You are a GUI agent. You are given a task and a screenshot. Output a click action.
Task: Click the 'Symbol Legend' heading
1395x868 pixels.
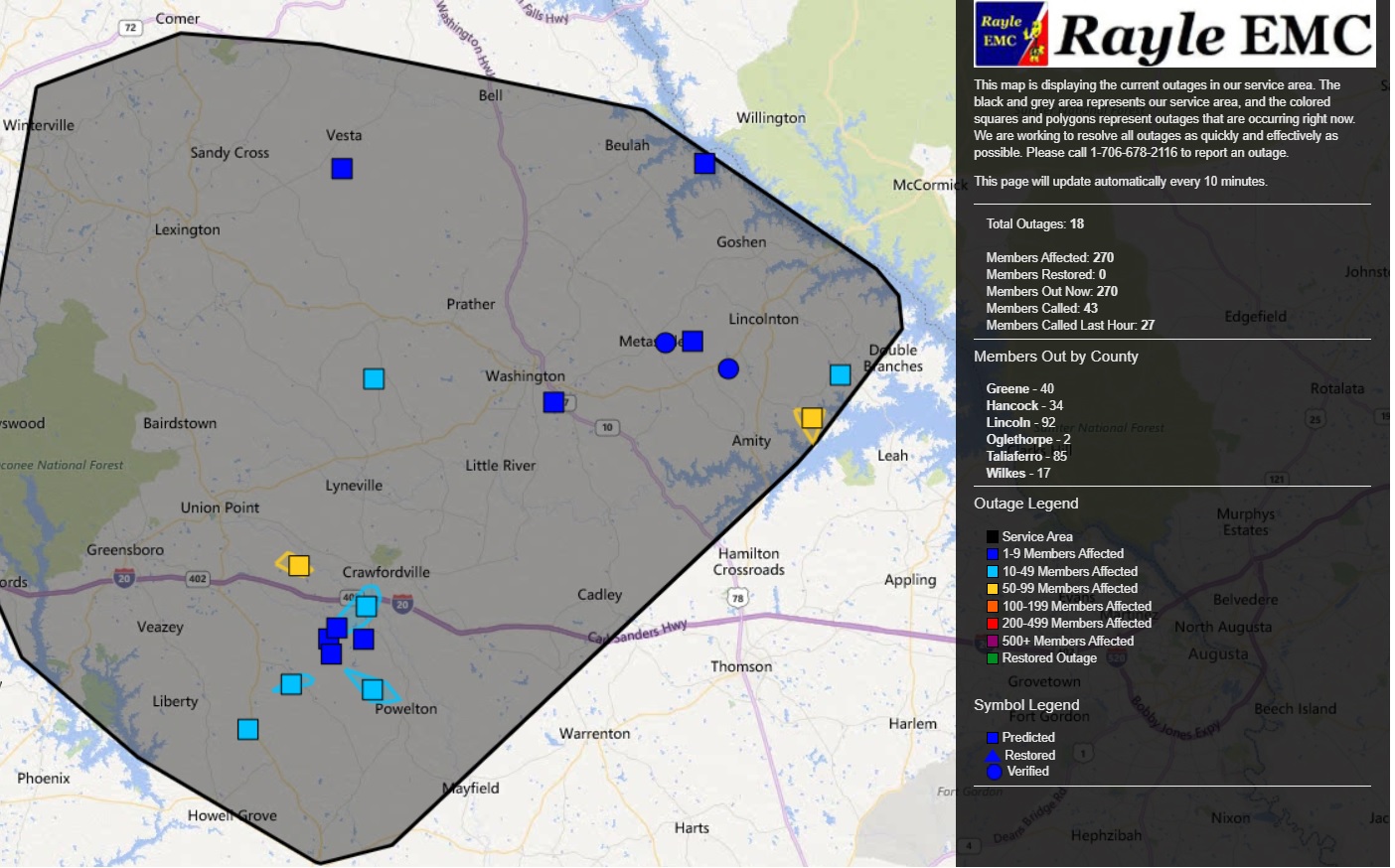point(1026,705)
